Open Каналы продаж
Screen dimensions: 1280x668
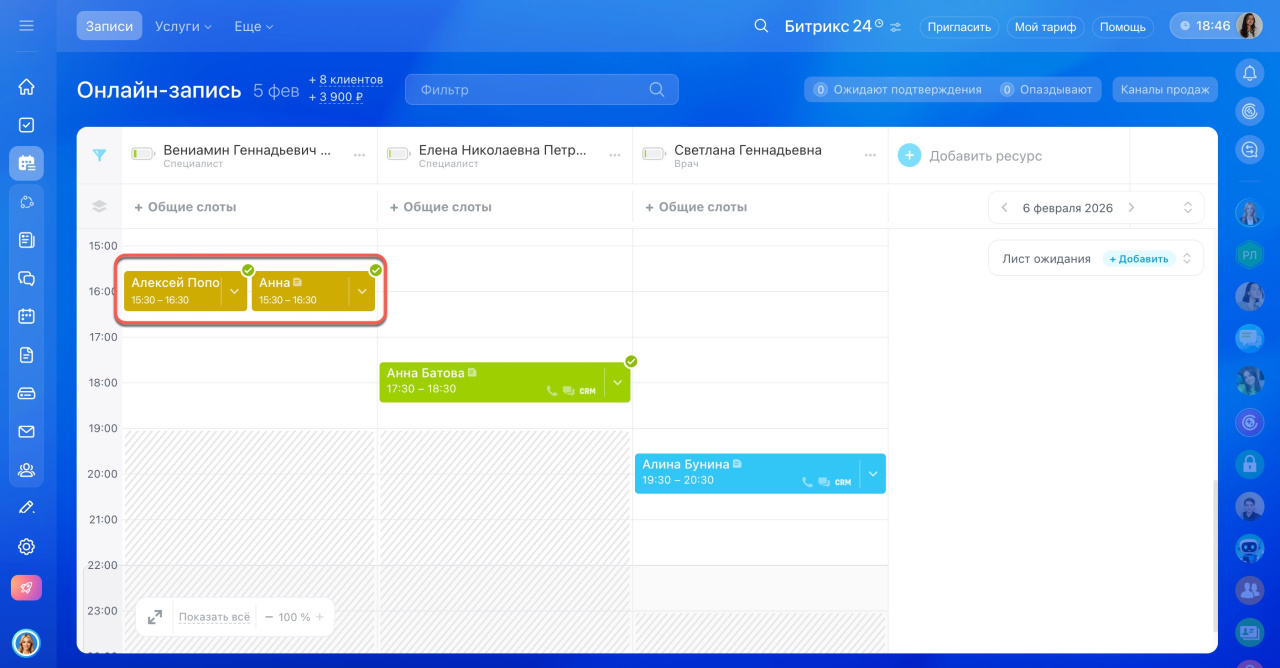(x=1165, y=89)
